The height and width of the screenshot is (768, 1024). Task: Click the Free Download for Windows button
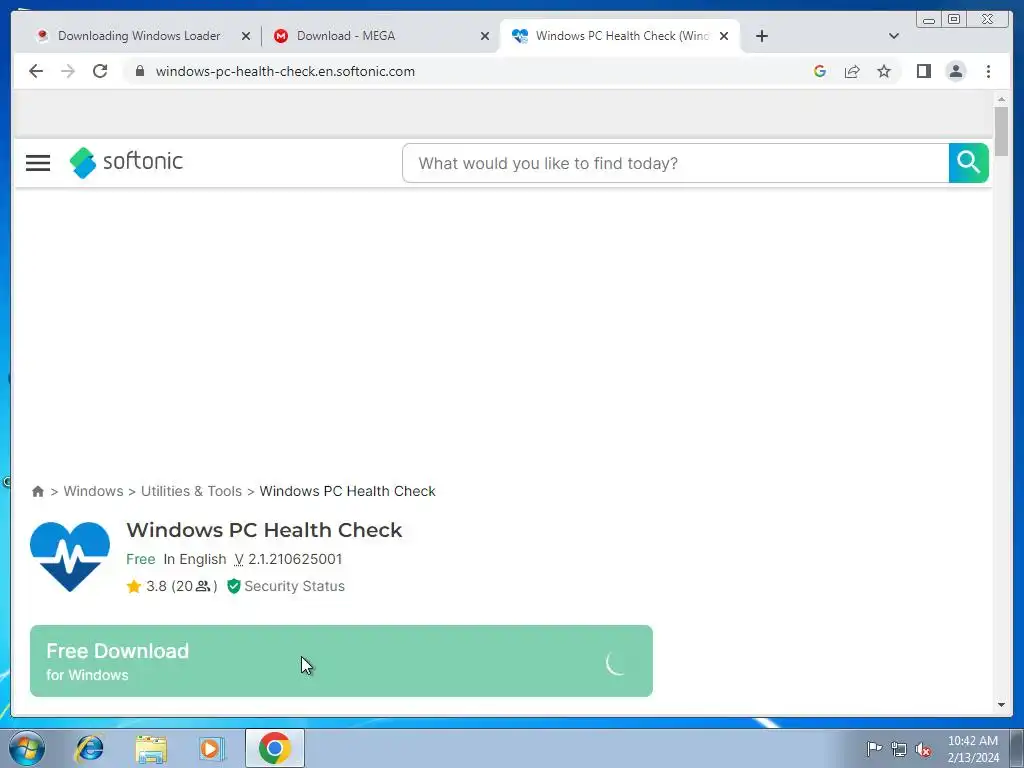pos(341,661)
